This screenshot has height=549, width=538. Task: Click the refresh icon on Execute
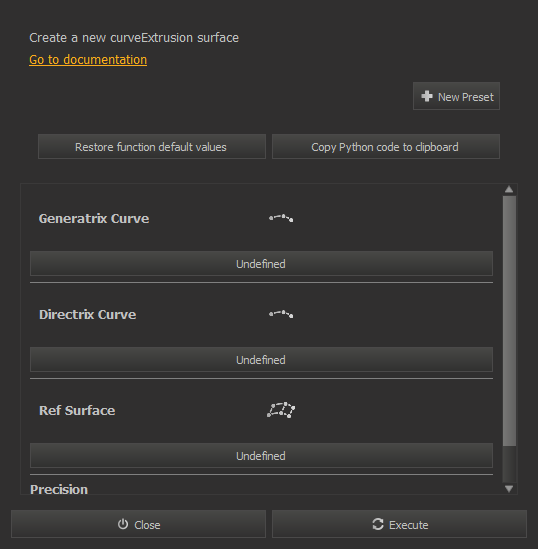(378, 524)
